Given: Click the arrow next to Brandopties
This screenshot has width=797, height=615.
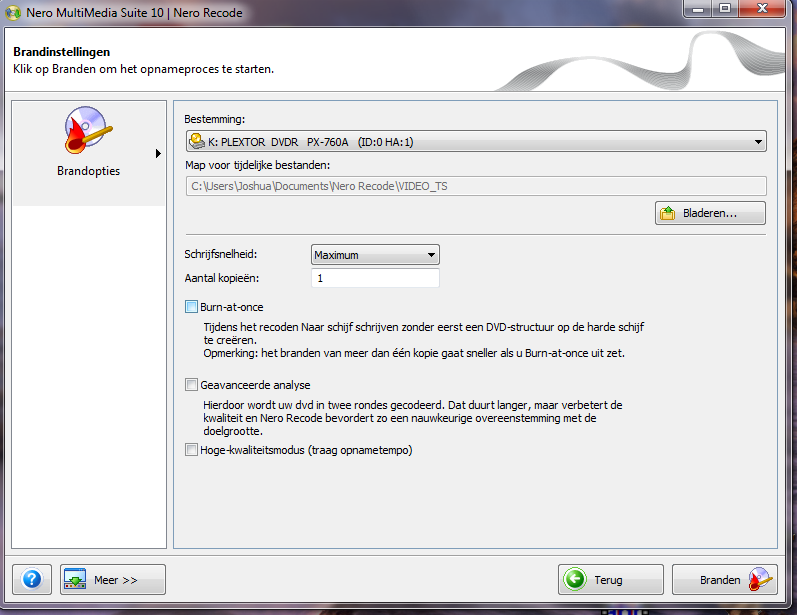Looking at the screenshot, I should coord(158,153).
